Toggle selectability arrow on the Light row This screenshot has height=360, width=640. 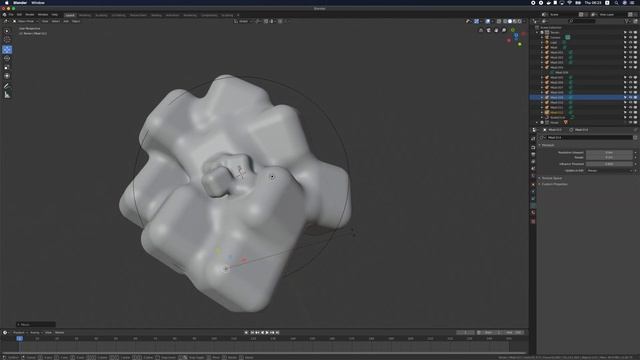click(625, 42)
